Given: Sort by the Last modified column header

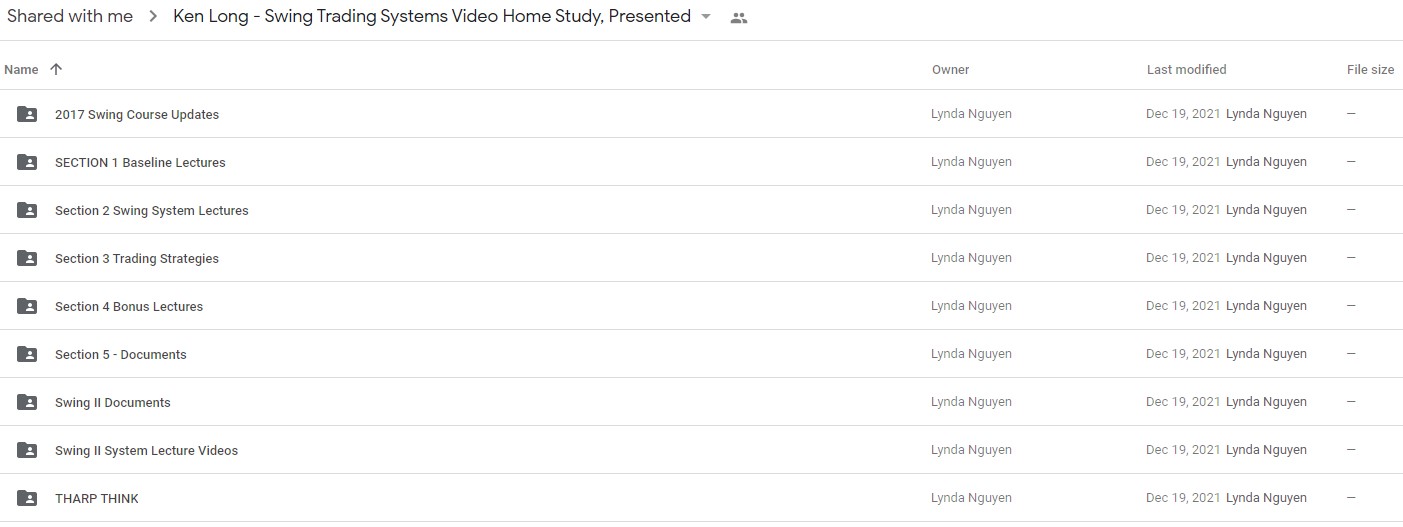Looking at the screenshot, I should pos(1186,70).
